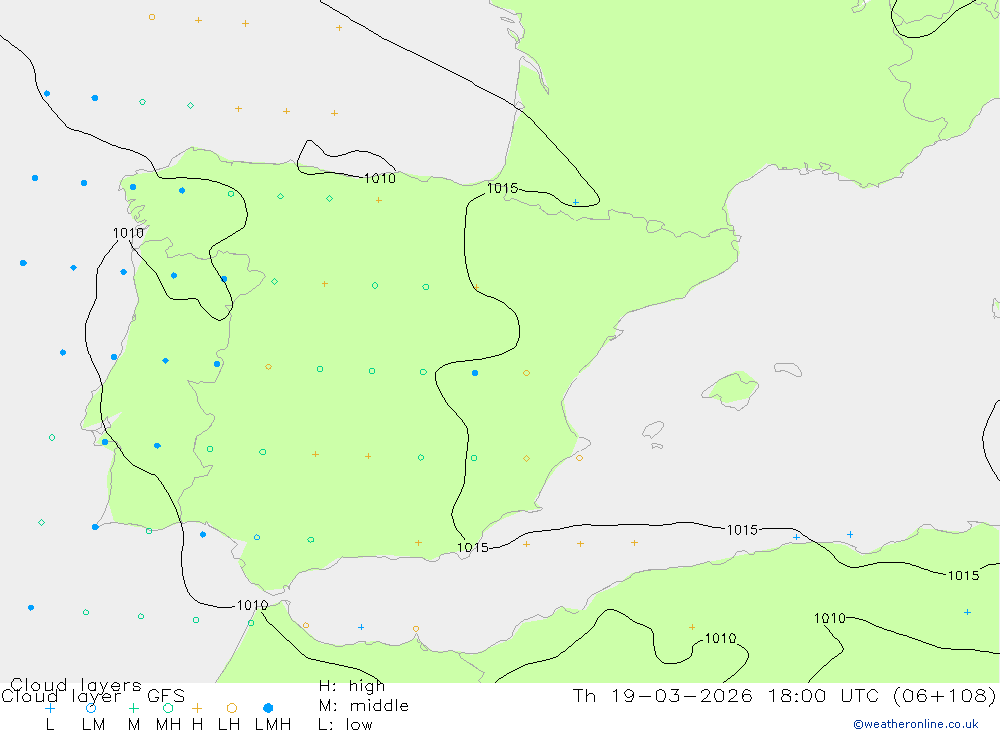Click the filled blue LMH legend dot

268,708
